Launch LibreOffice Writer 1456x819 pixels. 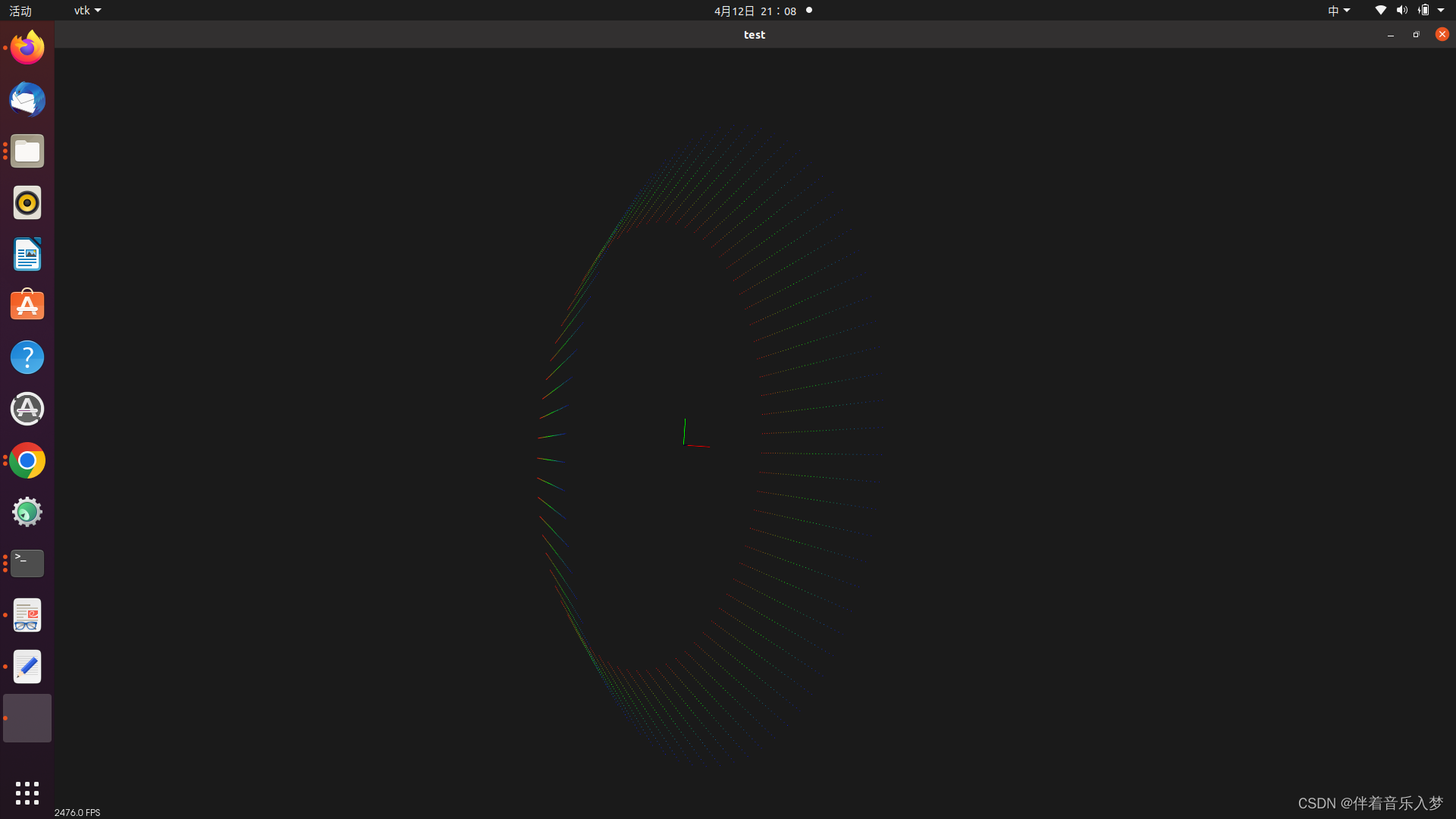[27, 255]
